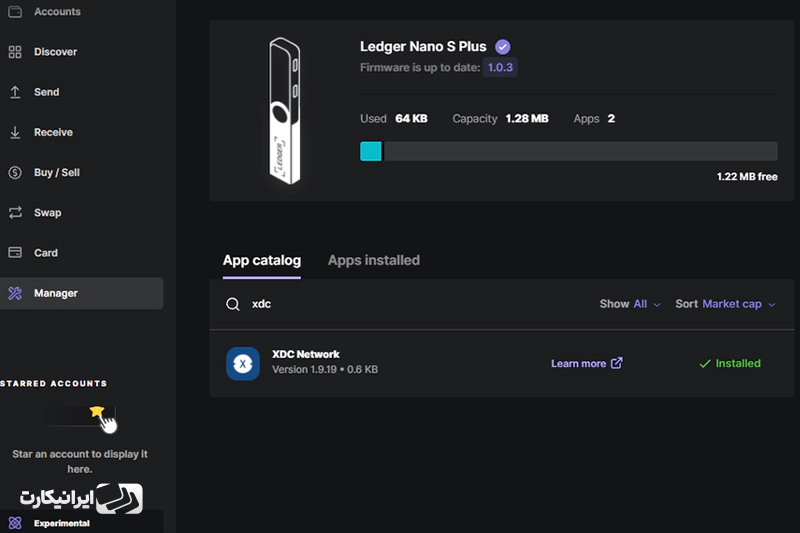Click the Send upload arrow icon

point(15,92)
